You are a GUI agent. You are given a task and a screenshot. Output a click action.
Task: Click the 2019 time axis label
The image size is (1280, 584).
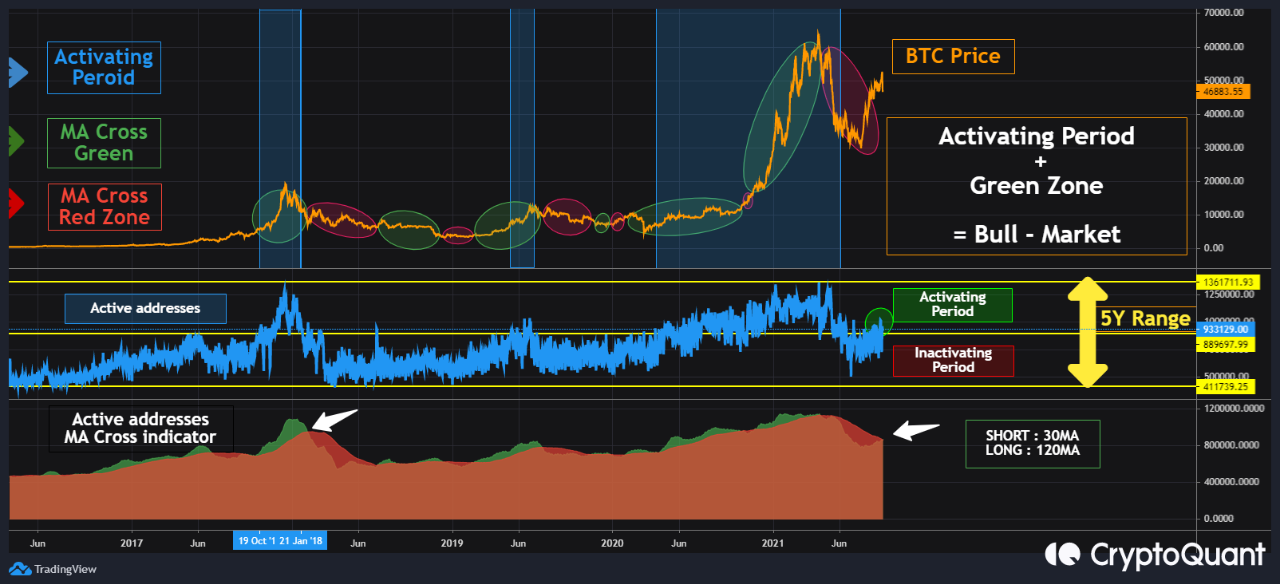click(452, 541)
